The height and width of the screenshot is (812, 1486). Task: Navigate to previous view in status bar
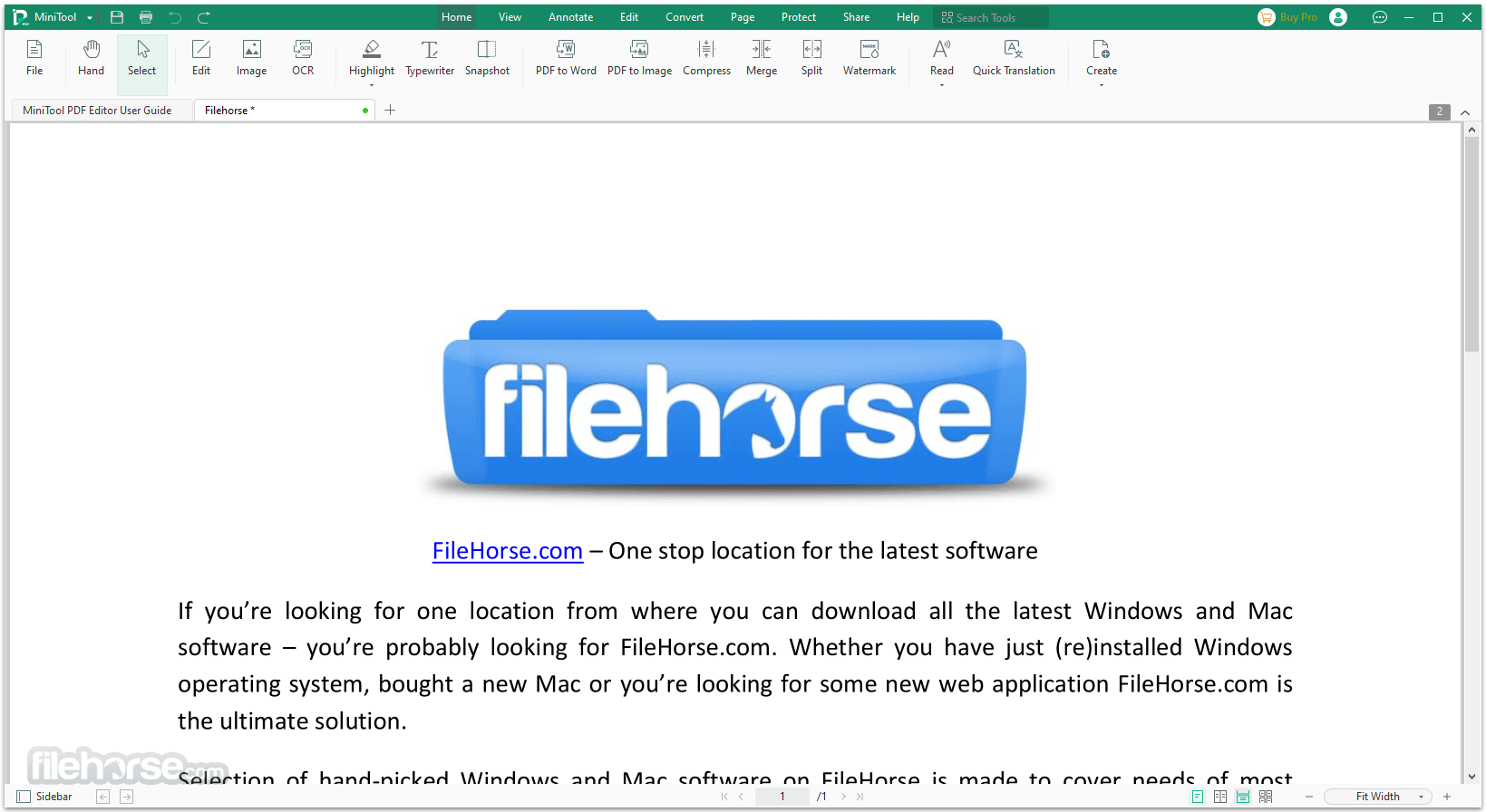pos(103,797)
